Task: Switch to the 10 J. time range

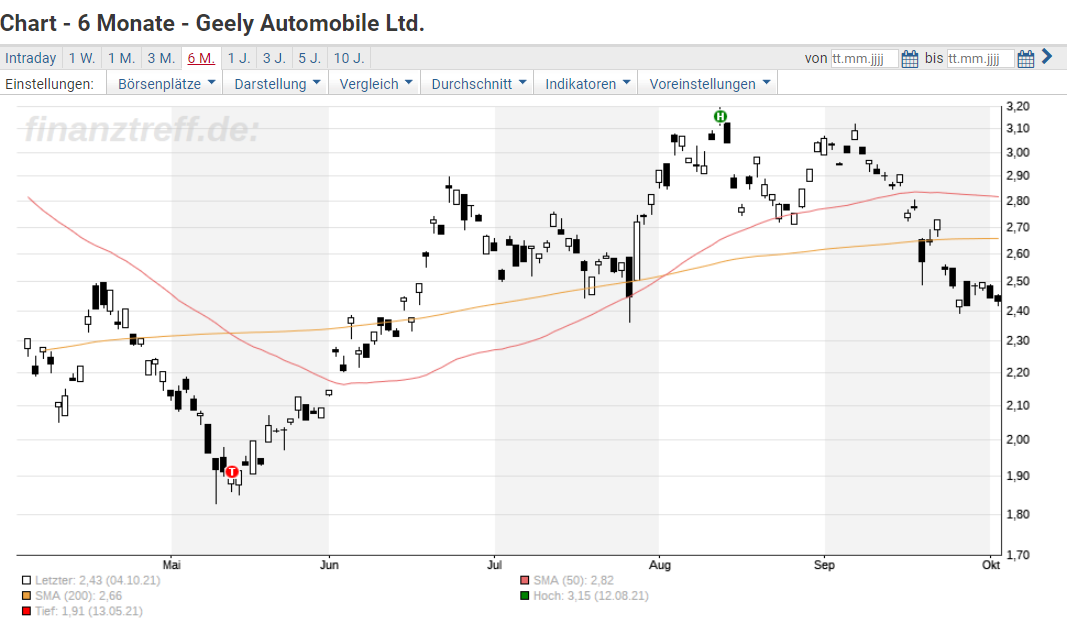Action: 349,58
